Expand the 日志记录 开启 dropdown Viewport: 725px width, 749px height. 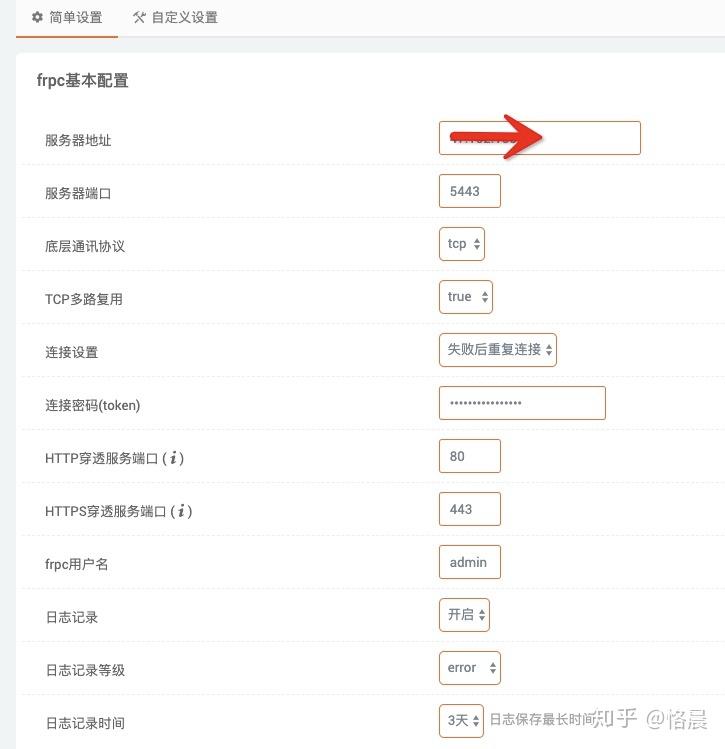[464, 615]
